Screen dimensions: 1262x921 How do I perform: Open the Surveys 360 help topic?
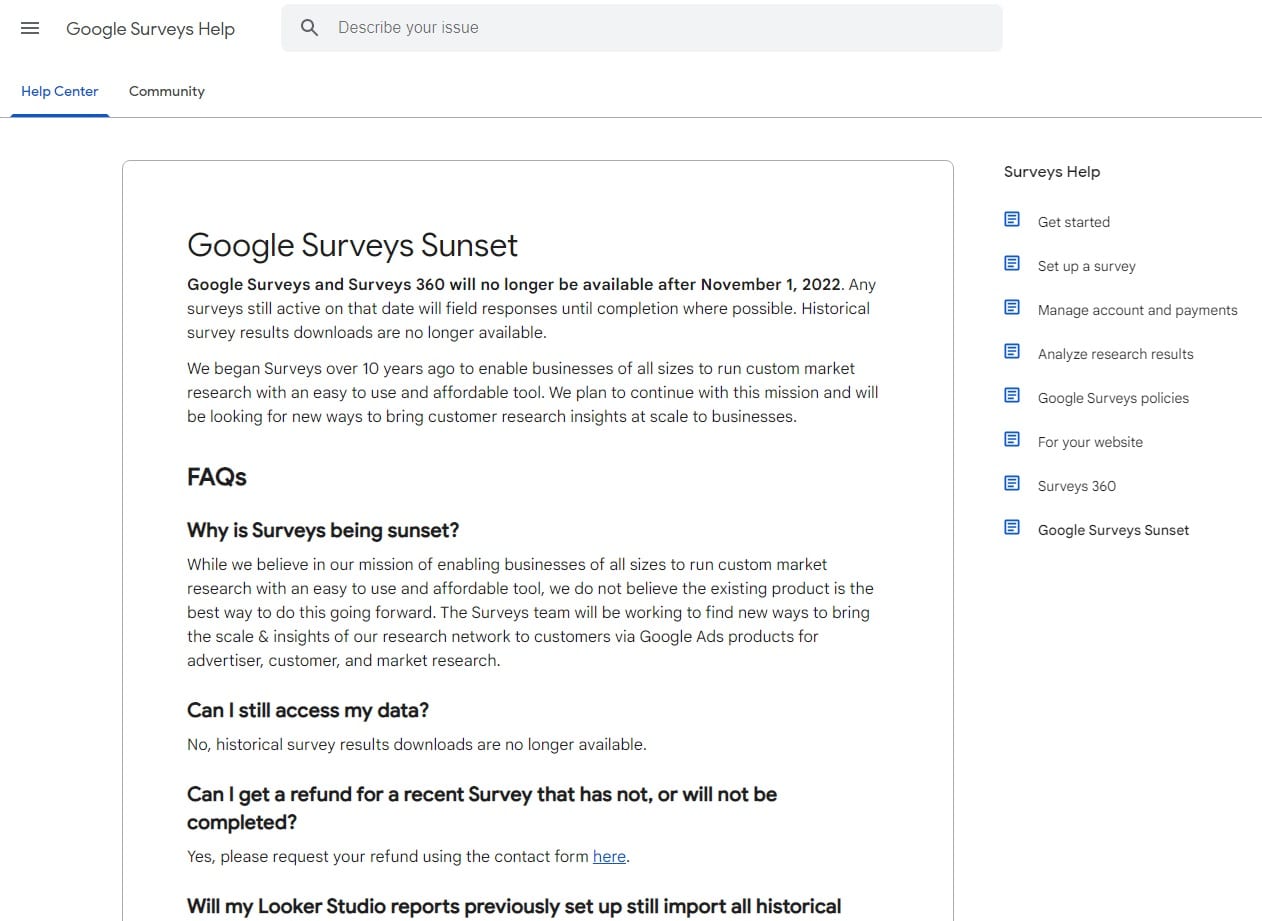1077,486
